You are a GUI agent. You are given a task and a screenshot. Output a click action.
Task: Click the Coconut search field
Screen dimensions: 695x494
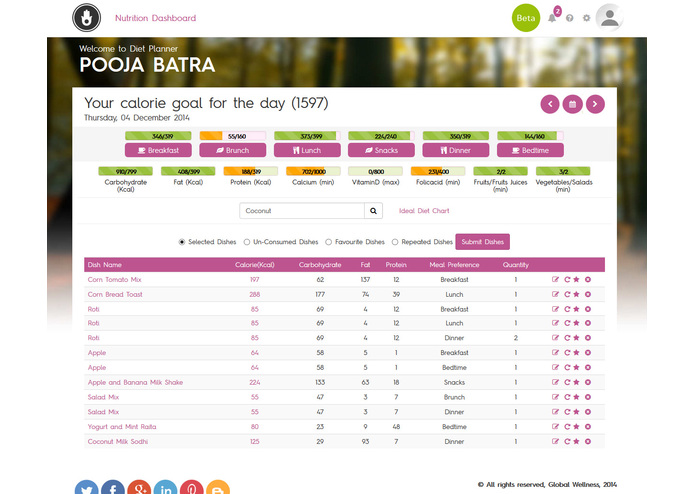tap(302, 211)
